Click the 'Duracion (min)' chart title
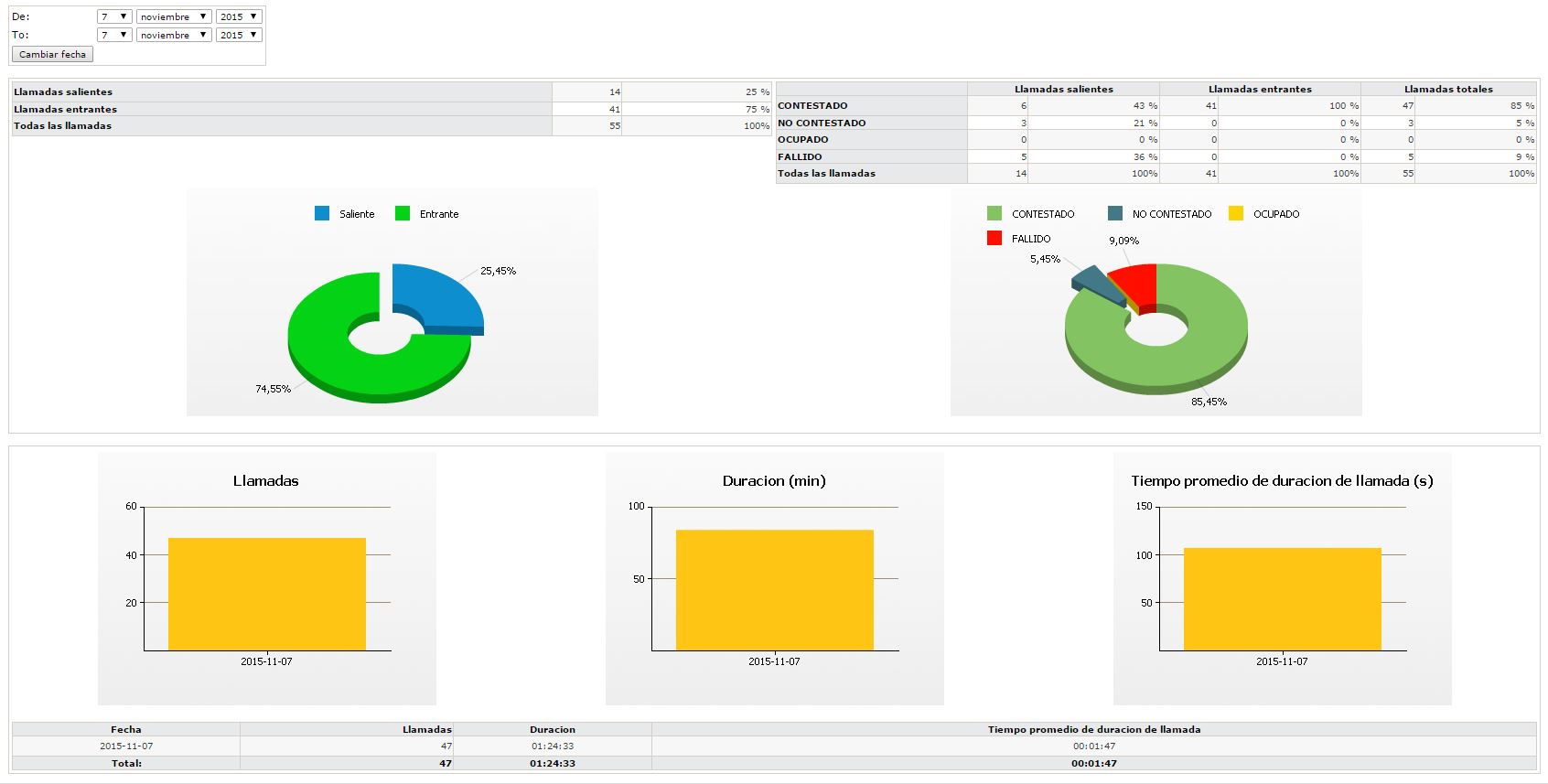This screenshot has height=784, width=1548. pos(774,480)
